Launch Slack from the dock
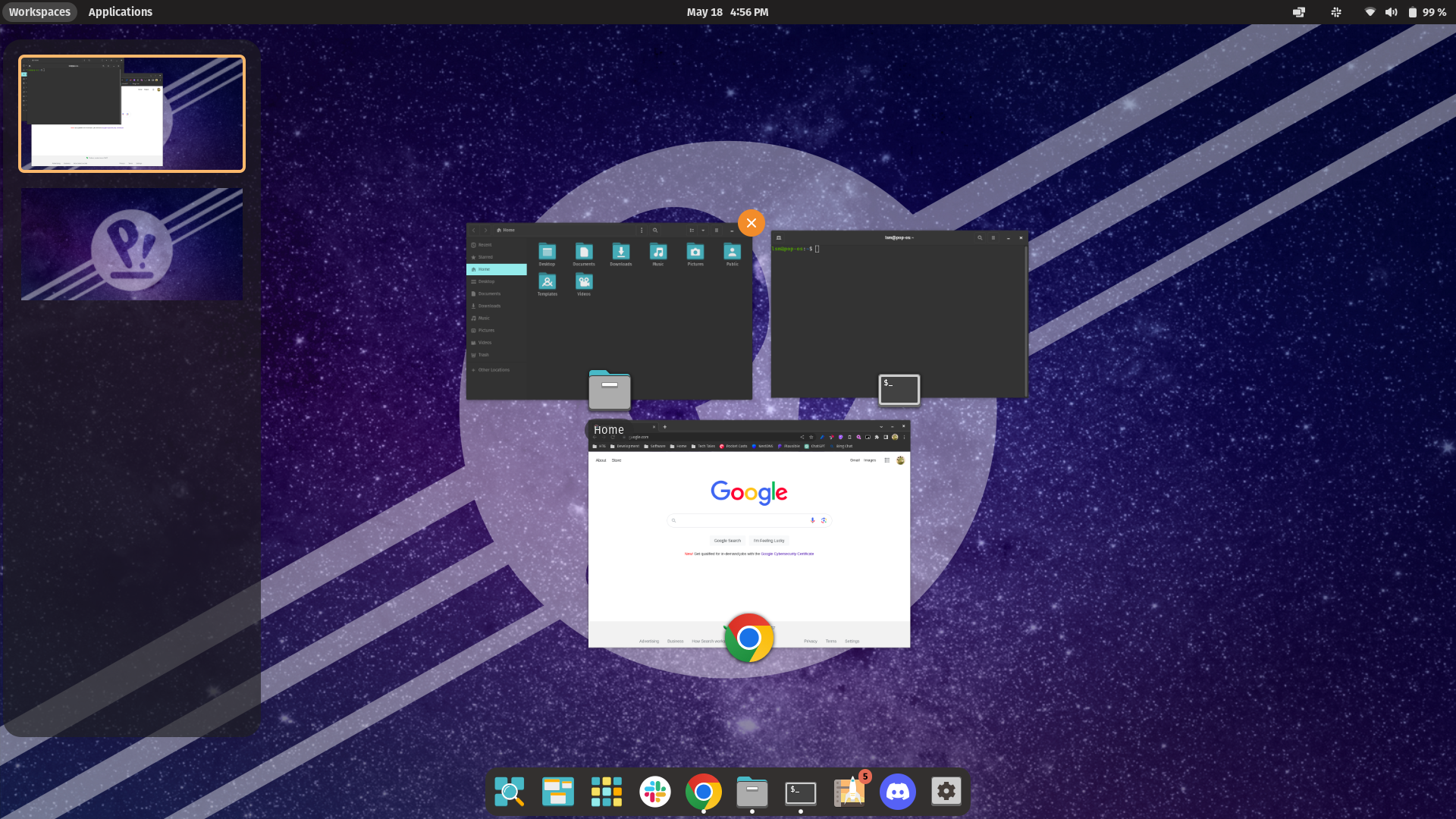This screenshot has height=819, width=1456. pos(655,792)
